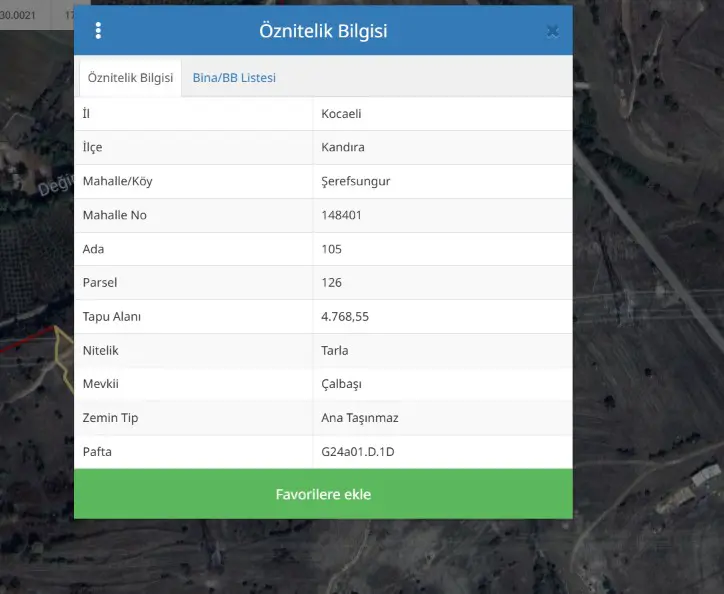Select the Pafta value G24a01.D.1D

point(358,452)
